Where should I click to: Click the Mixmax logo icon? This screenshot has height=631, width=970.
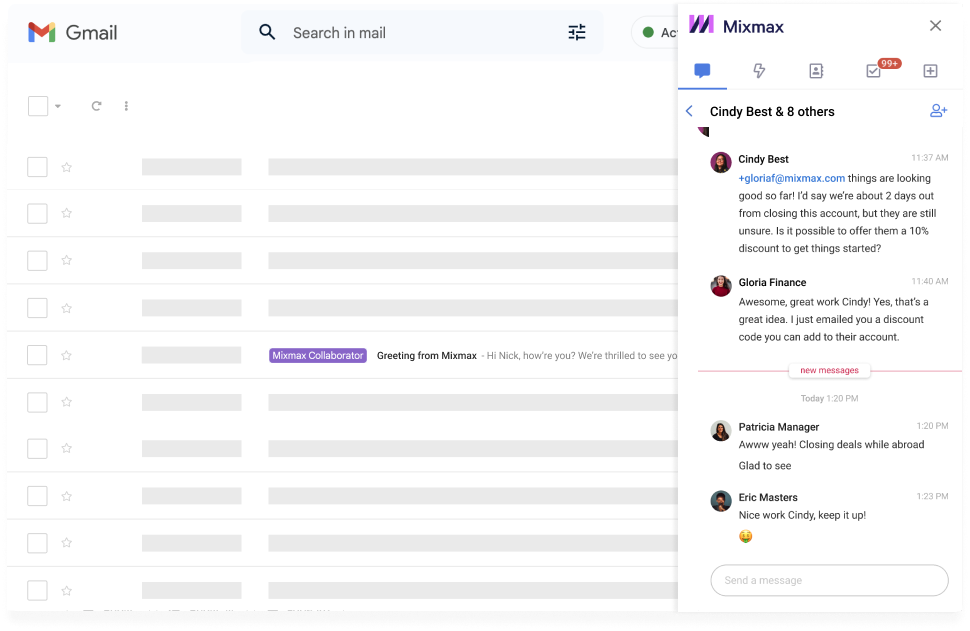pyautogui.click(x=702, y=25)
